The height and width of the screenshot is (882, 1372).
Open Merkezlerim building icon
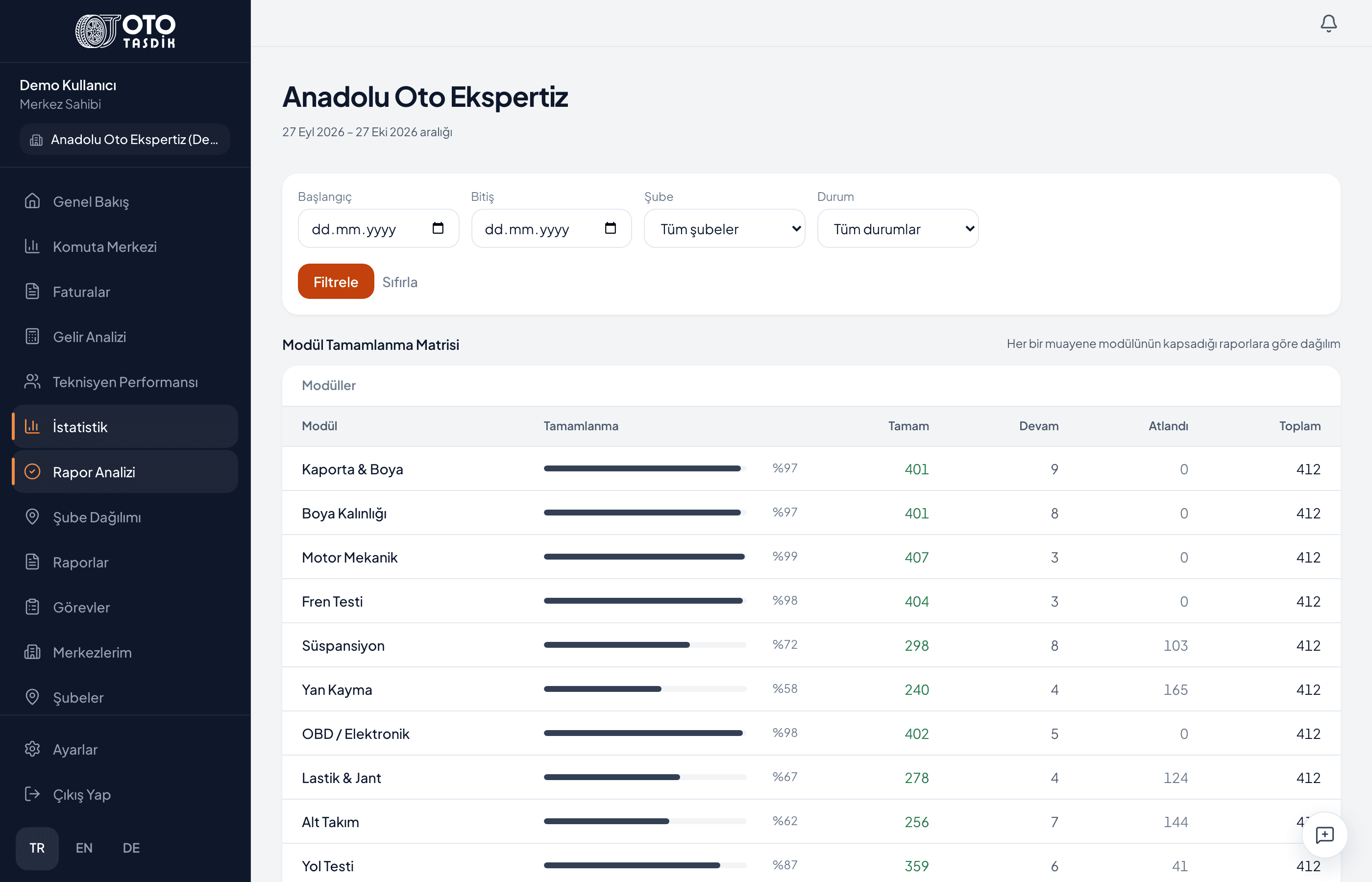point(33,652)
